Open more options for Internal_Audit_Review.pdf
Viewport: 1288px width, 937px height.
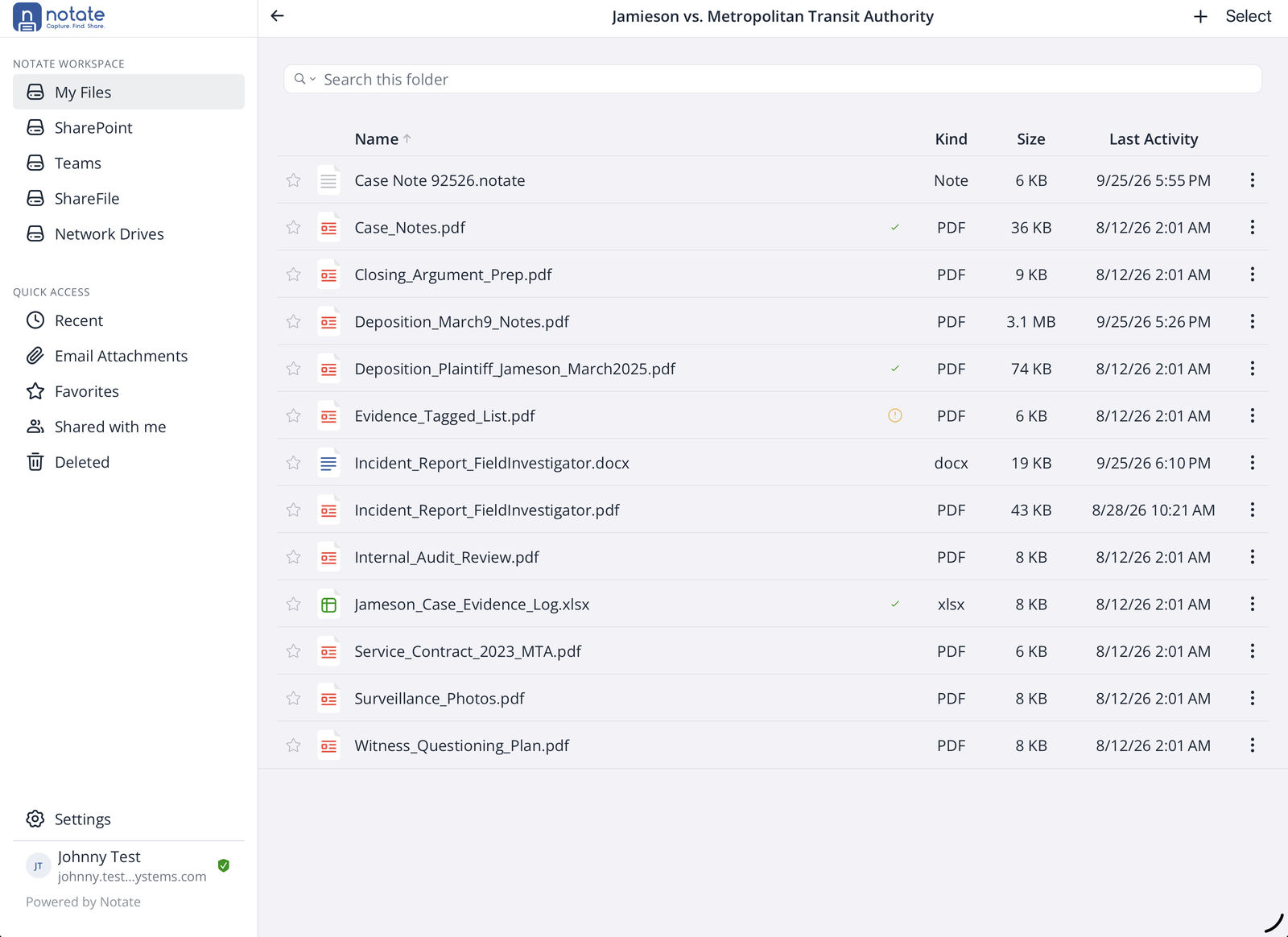coord(1253,557)
